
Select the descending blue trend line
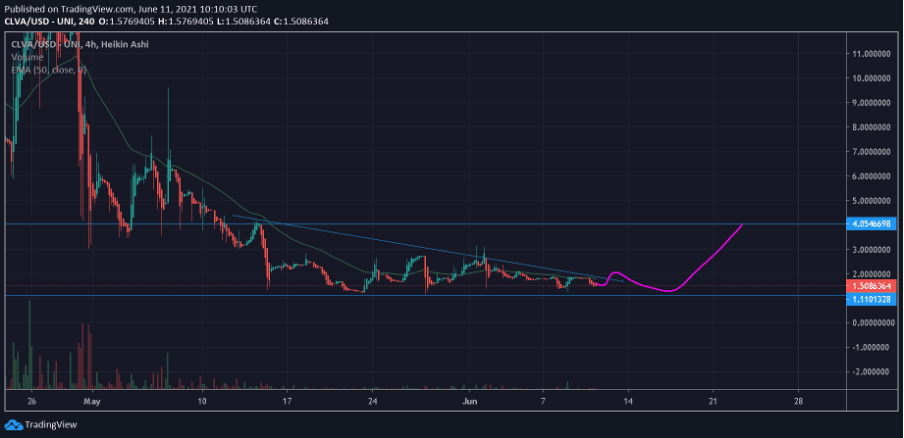[x=420, y=246]
